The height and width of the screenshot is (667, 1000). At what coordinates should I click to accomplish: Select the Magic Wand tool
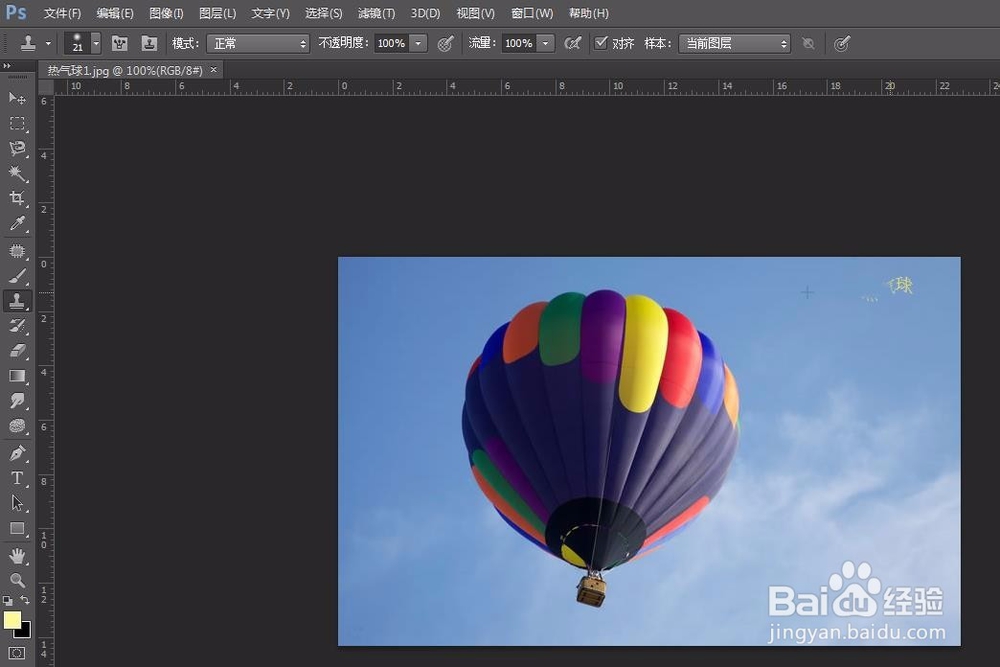coord(17,173)
